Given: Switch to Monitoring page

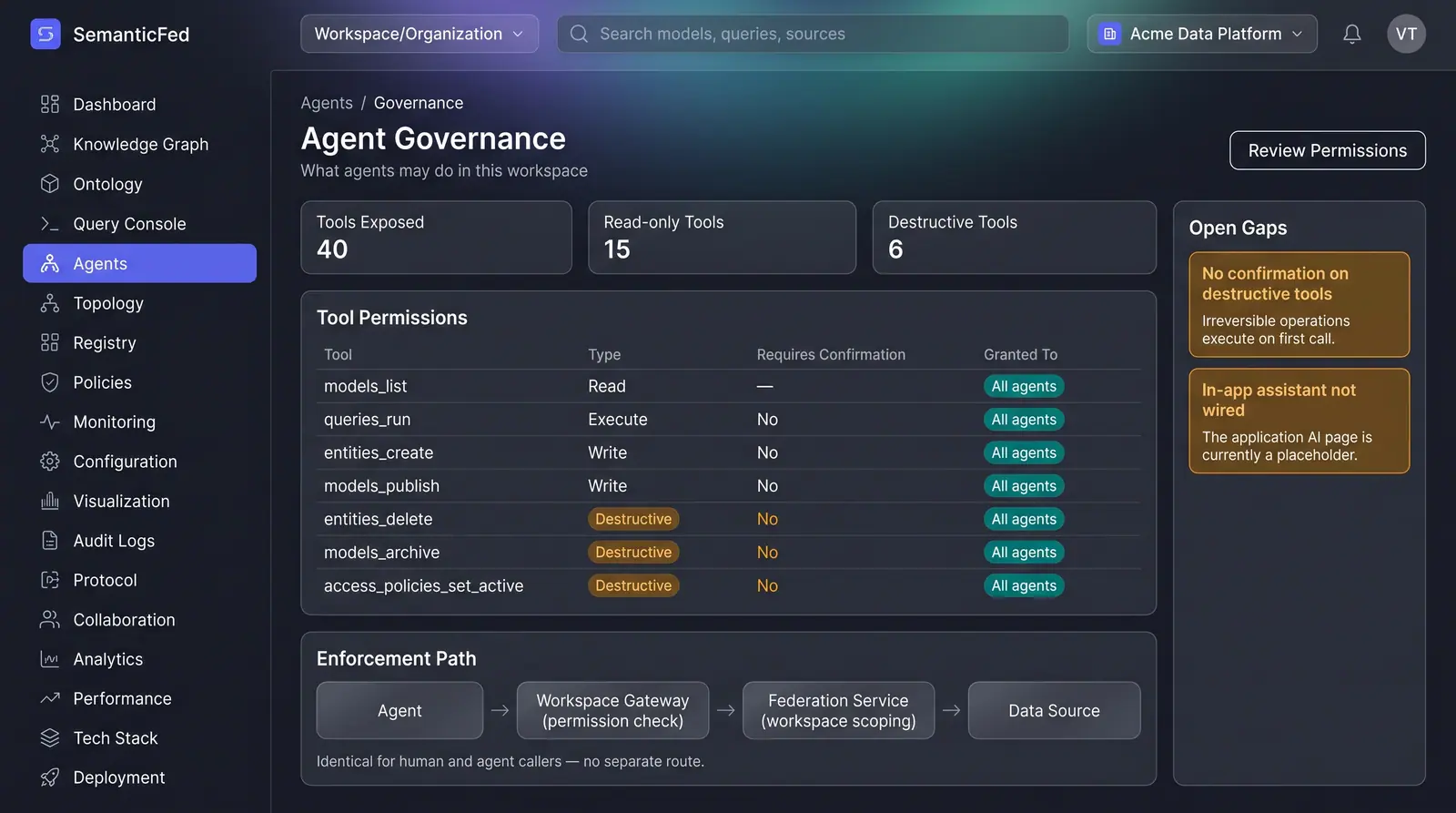Looking at the screenshot, I should [x=139, y=422].
